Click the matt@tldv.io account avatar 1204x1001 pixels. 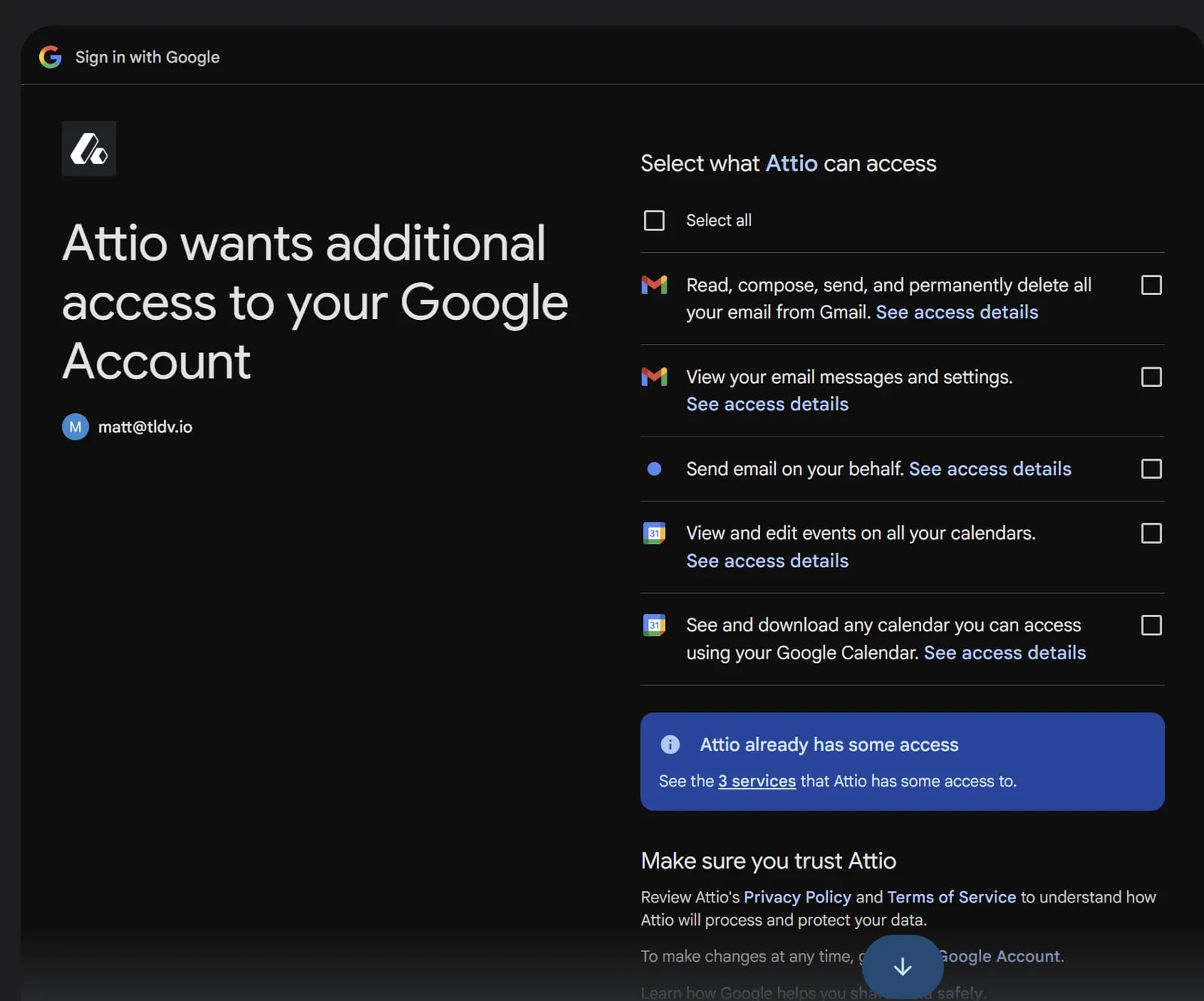point(75,427)
